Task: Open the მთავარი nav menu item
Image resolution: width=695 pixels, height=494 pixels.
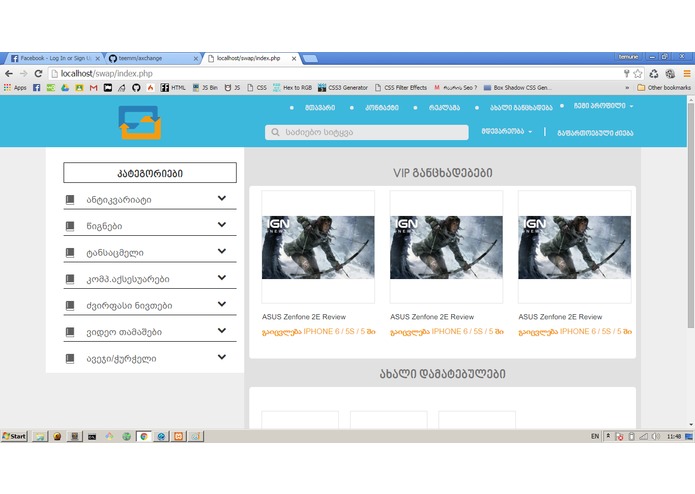Action: (x=320, y=107)
